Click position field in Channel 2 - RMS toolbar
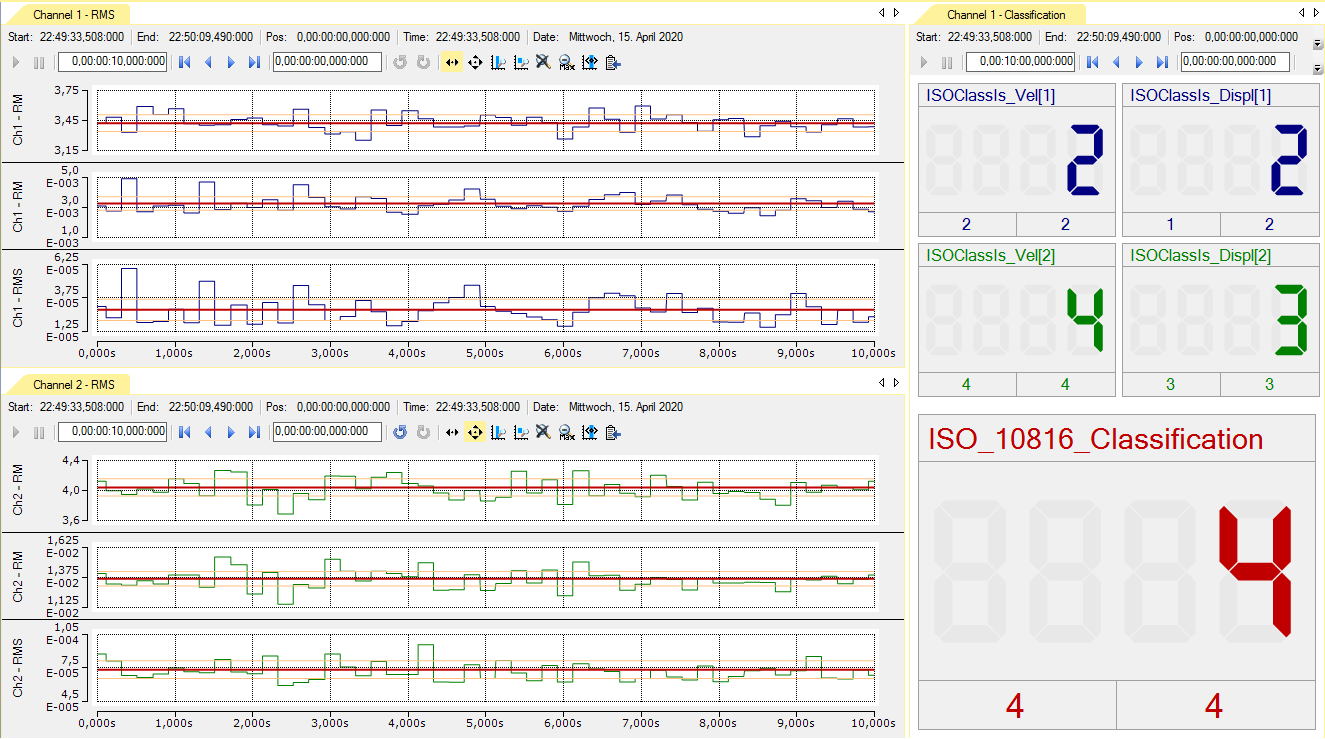 coord(327,432)
